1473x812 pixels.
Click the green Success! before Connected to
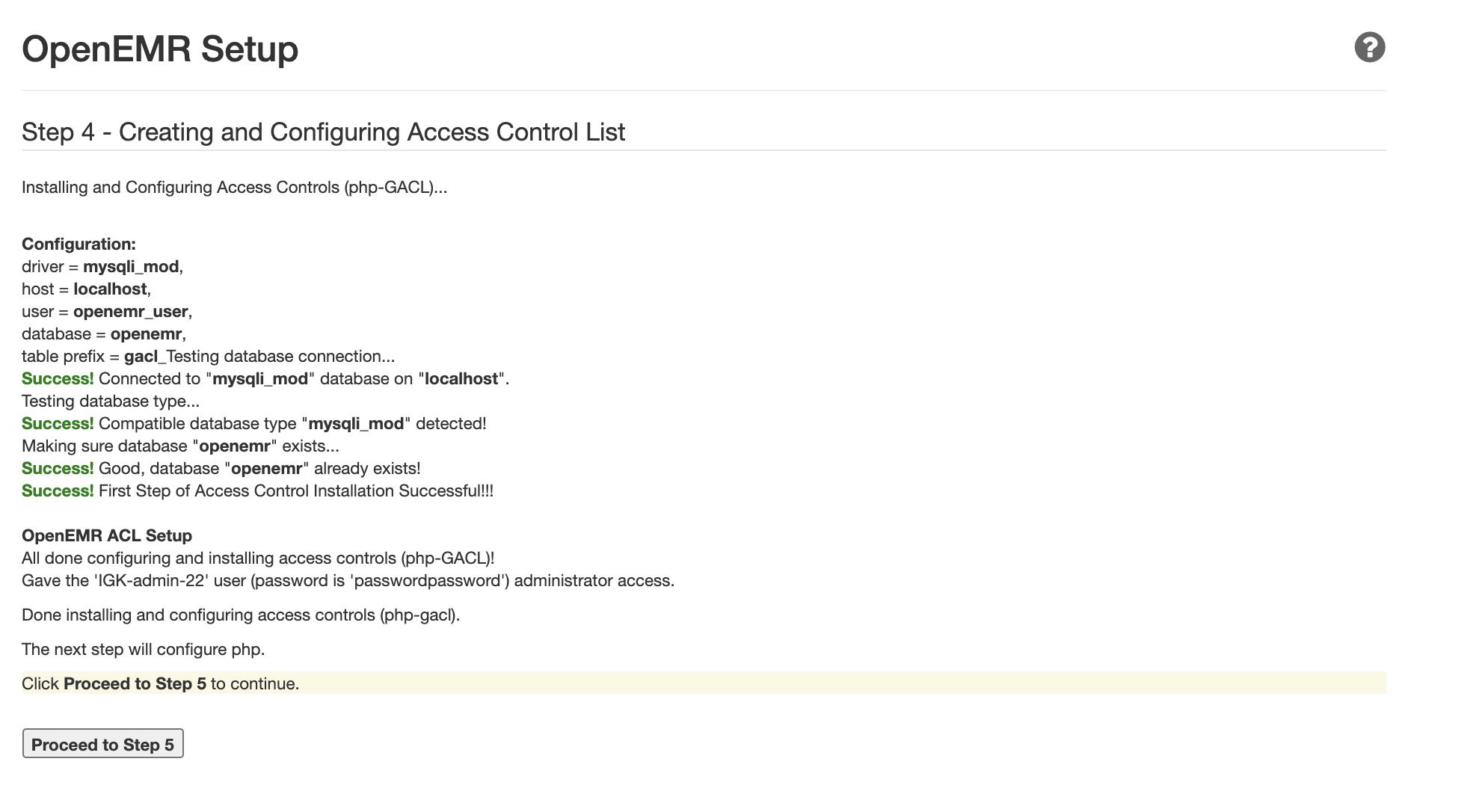[58, 379]
